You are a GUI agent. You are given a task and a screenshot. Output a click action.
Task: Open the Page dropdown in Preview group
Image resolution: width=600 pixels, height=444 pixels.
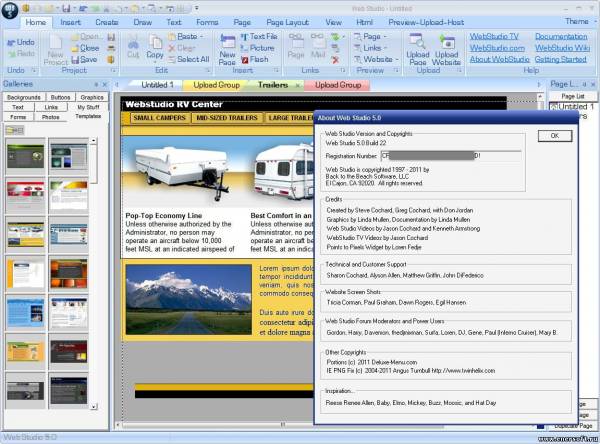pyautogui.click(x=385, y=37)
